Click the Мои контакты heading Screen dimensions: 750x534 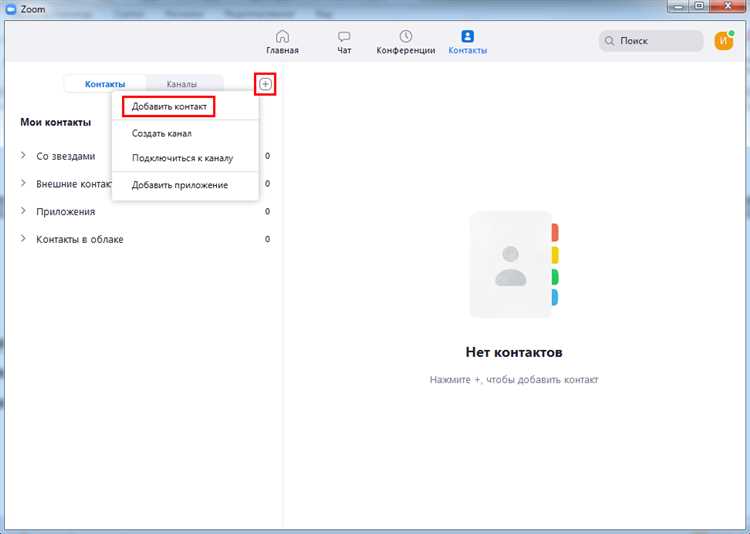56,122
